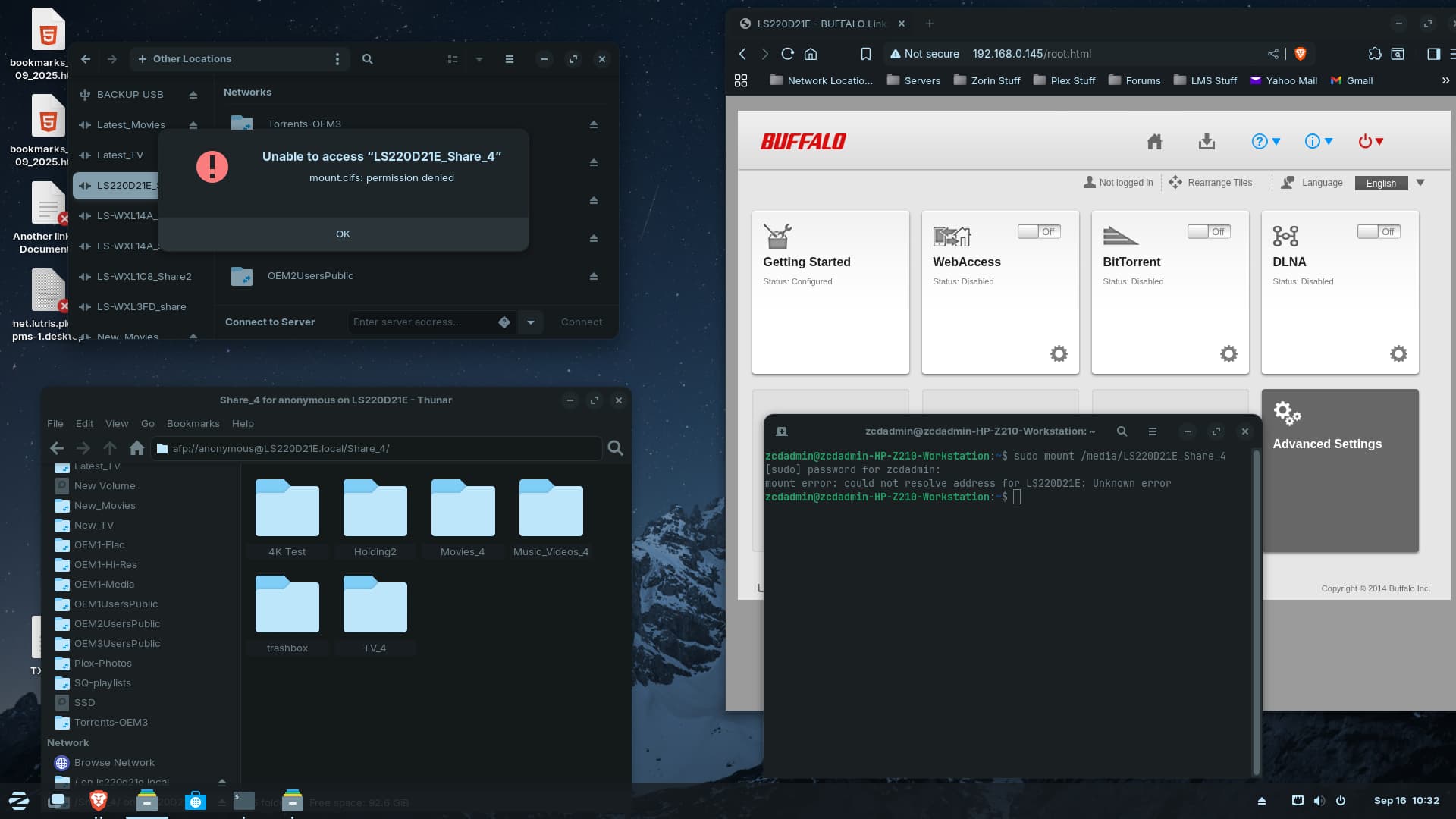Click Brave Shields icon in address bar

[x=1300, y=54]
